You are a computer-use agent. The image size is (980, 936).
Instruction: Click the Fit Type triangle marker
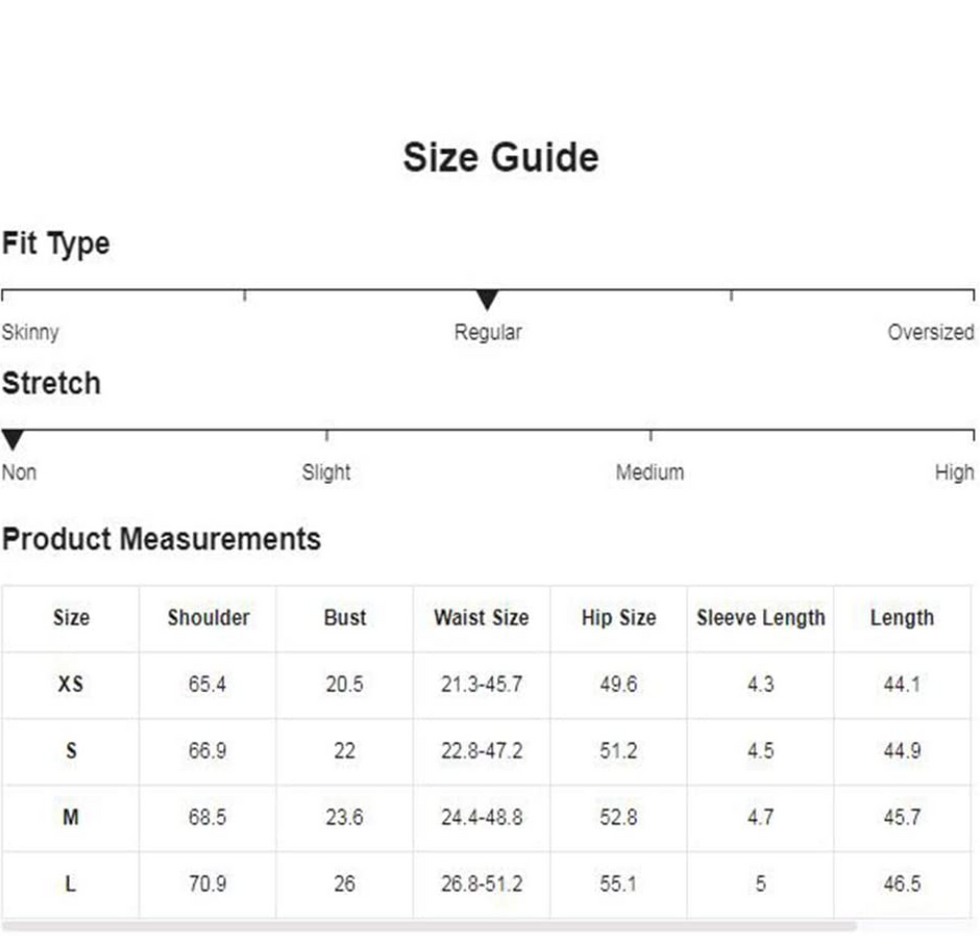tap(487, 299)
